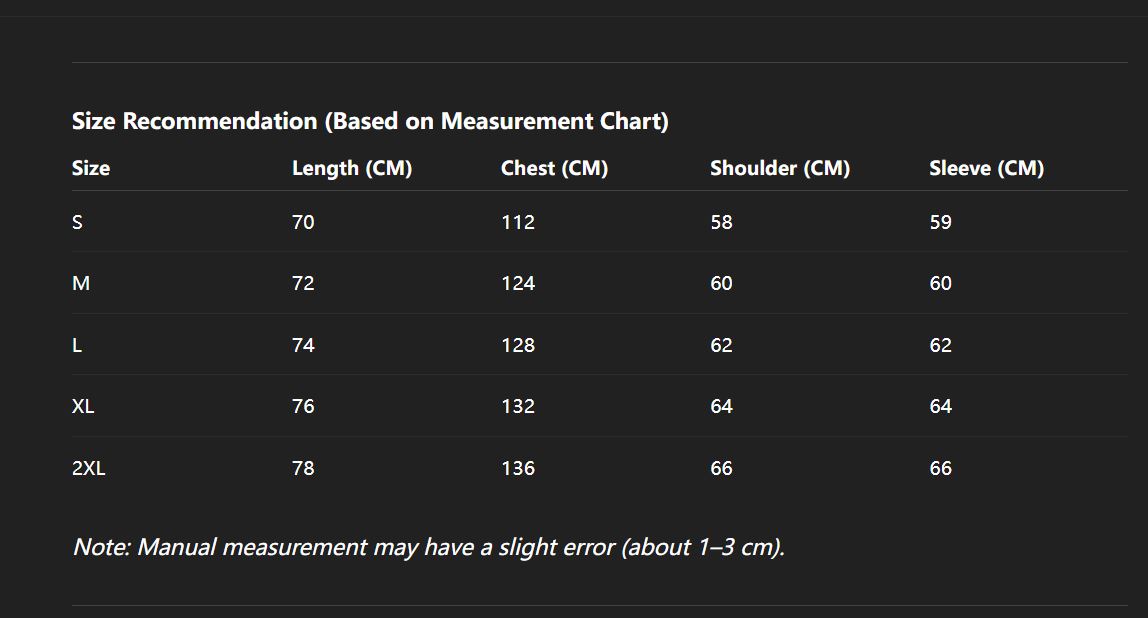Screen dimensions: 1148x618
Task: Click the length value 78
Action: 303,468
